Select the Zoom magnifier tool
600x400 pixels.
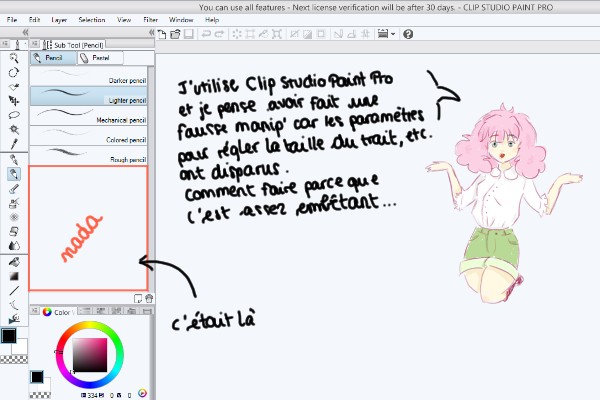pyautogui.click(x=13, y=58)
